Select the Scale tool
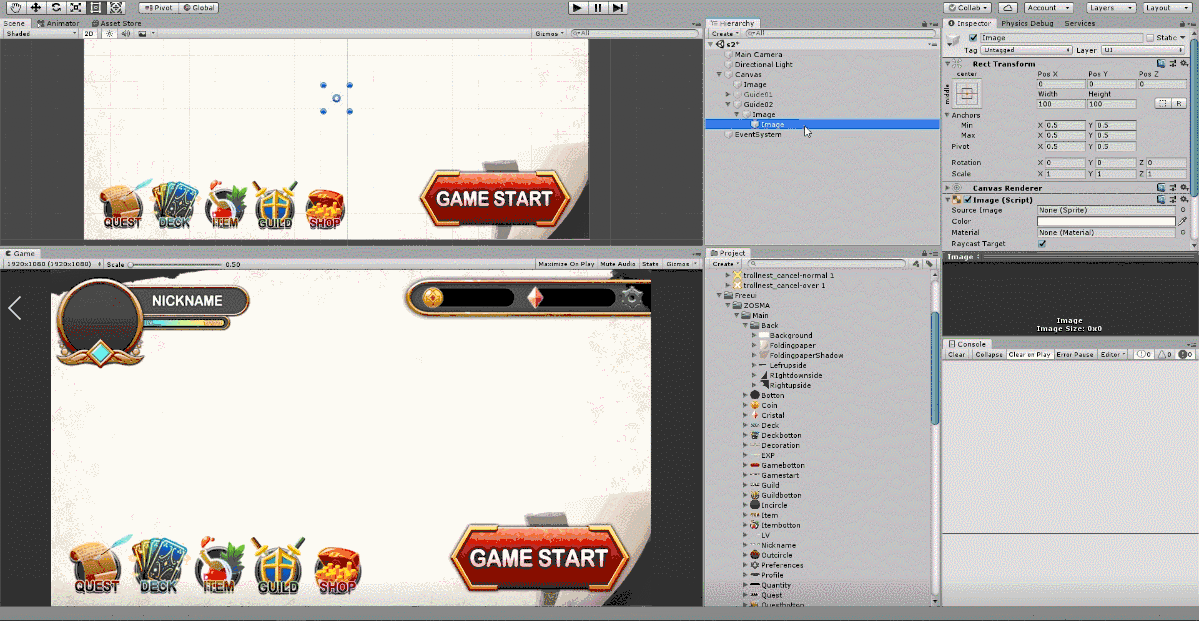The height and width of the screenshot is (621, 1199). 75,8
